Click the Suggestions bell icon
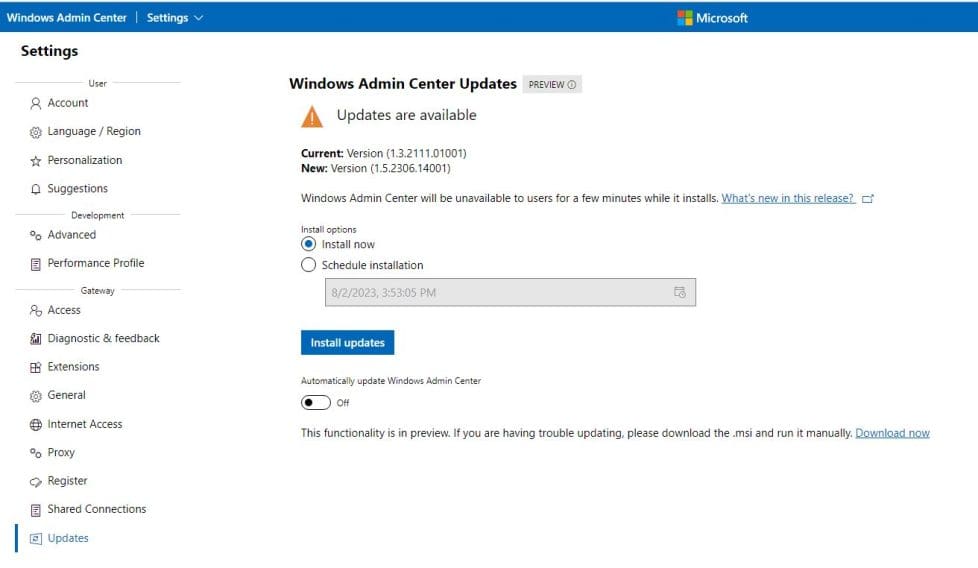 coord(36,189)
